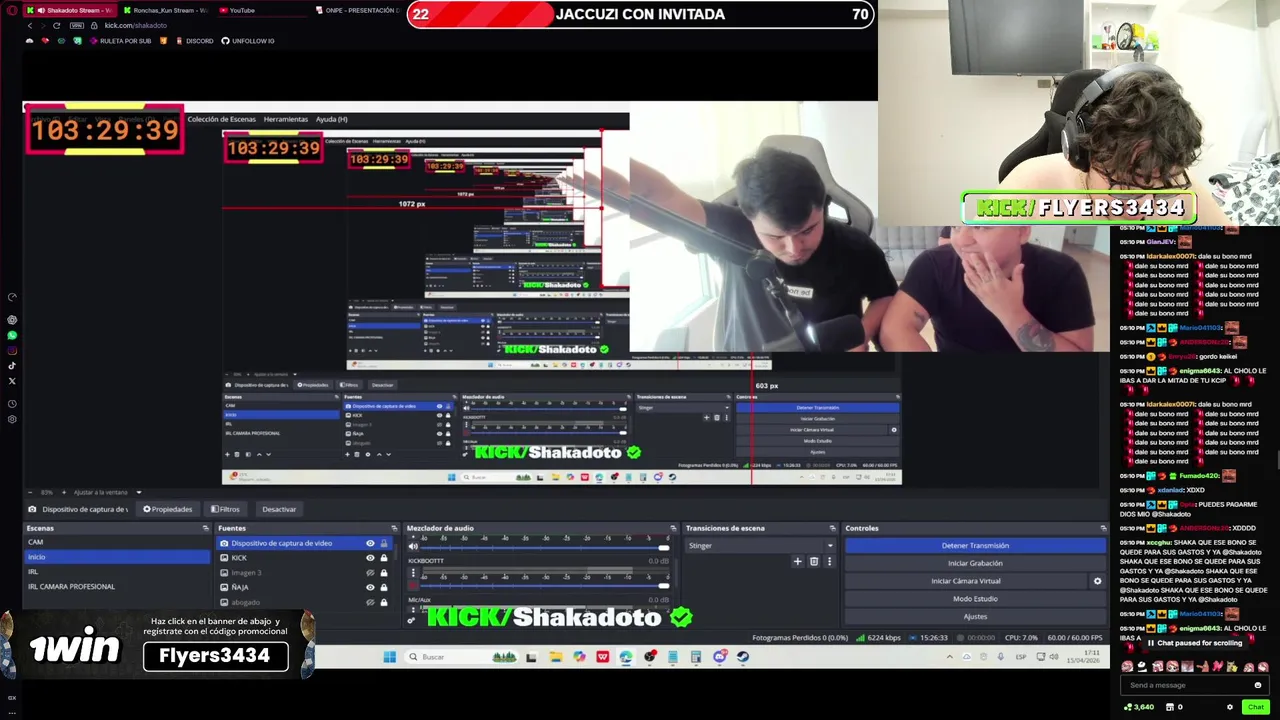Viewport: 1280px width, 720px height.
Task: Open KICKBOOTTT channel options menu
Action: [x=413, y=574]
